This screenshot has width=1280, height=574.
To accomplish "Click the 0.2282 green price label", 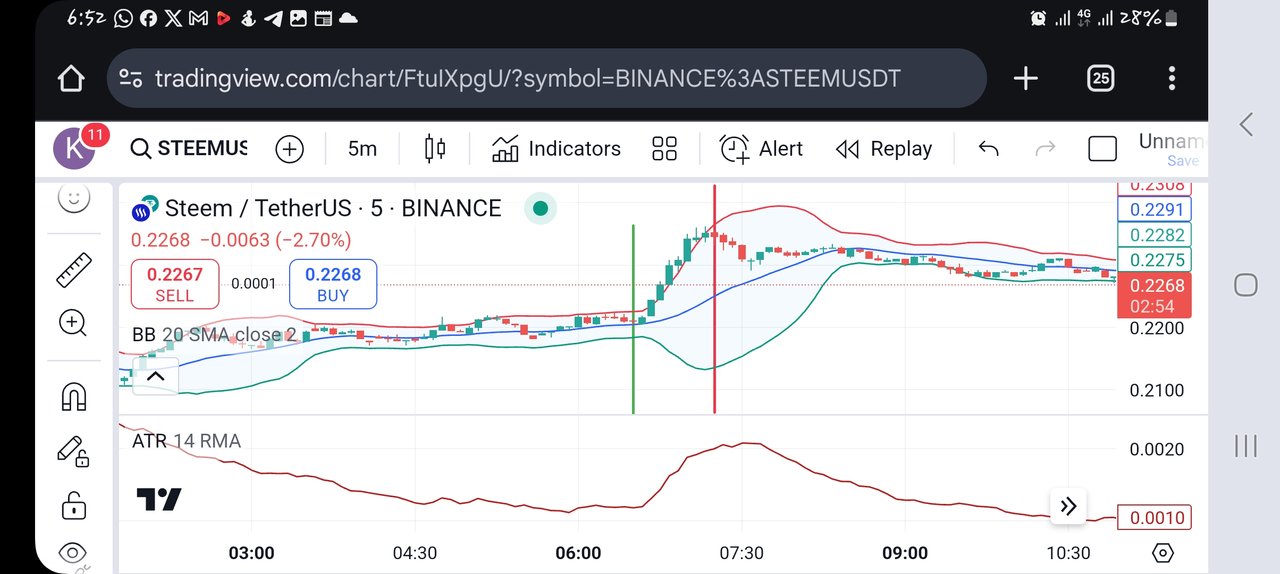I will click(x=1156, y=235).
